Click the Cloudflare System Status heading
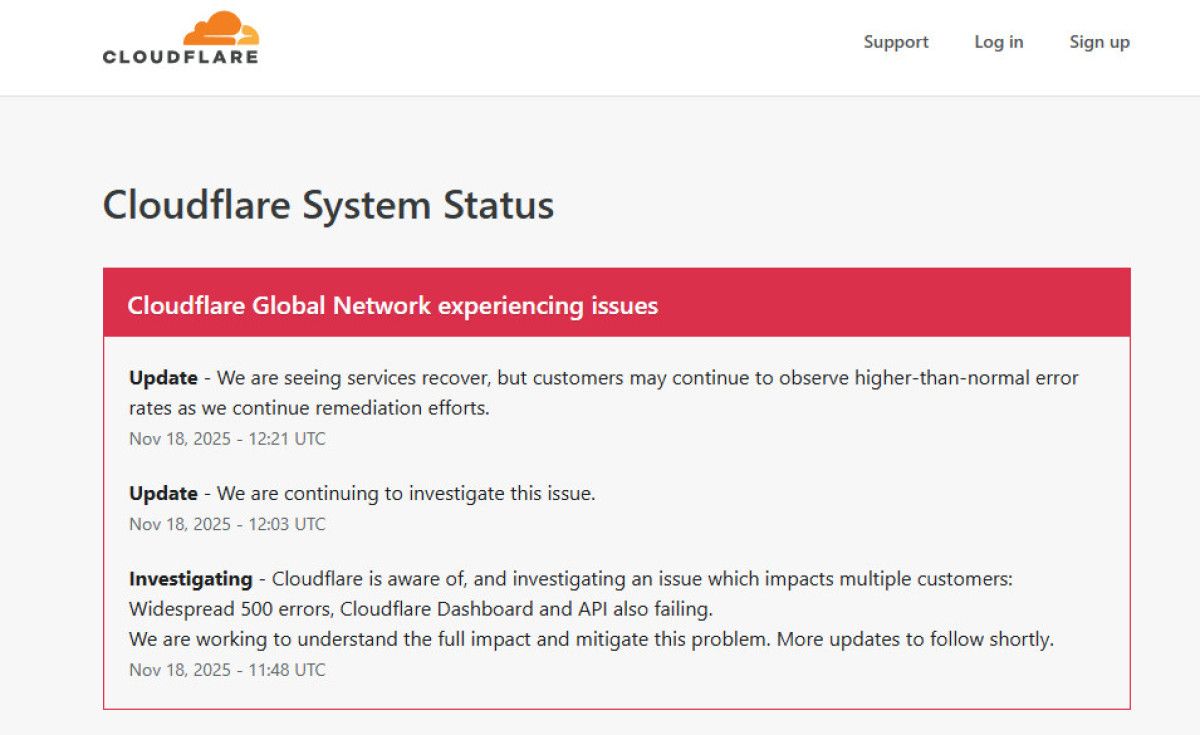 pos(328,205)
